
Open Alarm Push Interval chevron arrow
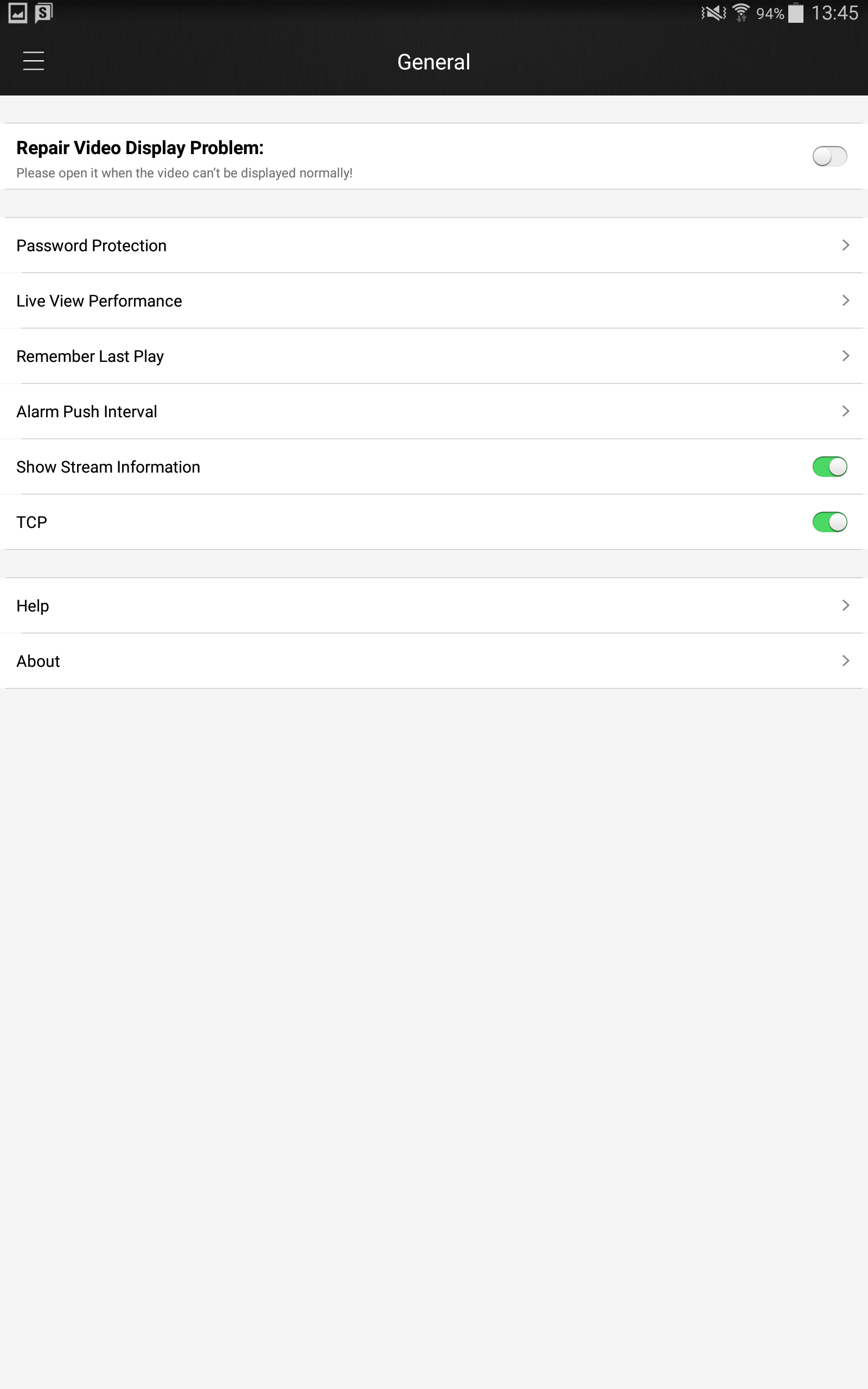(x=845, y=411)
